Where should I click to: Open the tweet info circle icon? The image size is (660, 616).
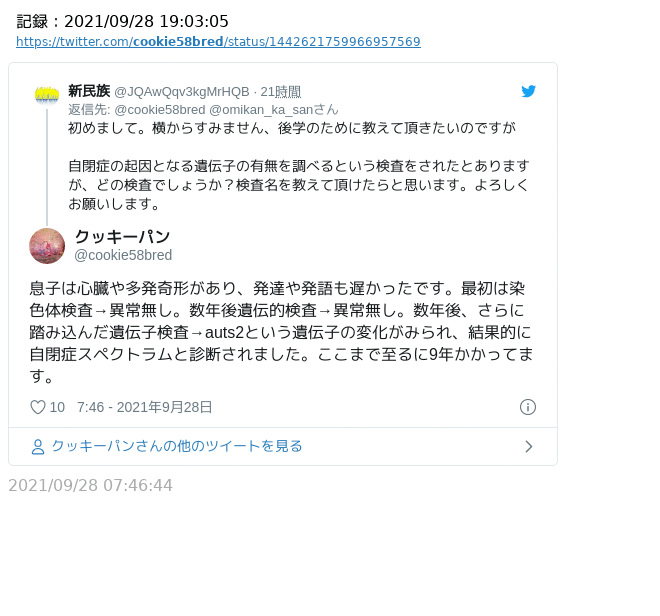pyautogui.click(x=528, y=407)
